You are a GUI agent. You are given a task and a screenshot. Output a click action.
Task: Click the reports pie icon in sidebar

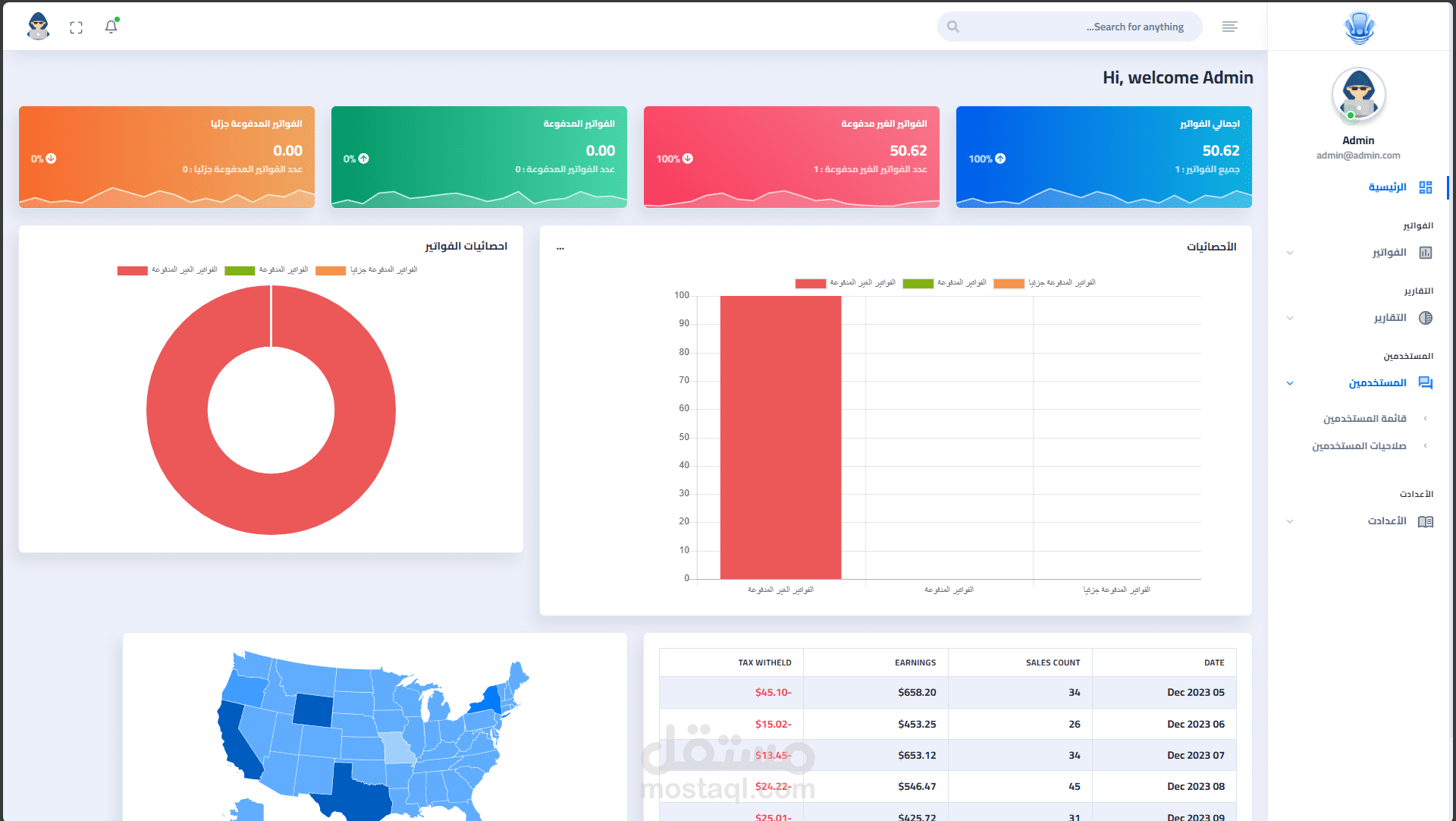pos(1426,318)
